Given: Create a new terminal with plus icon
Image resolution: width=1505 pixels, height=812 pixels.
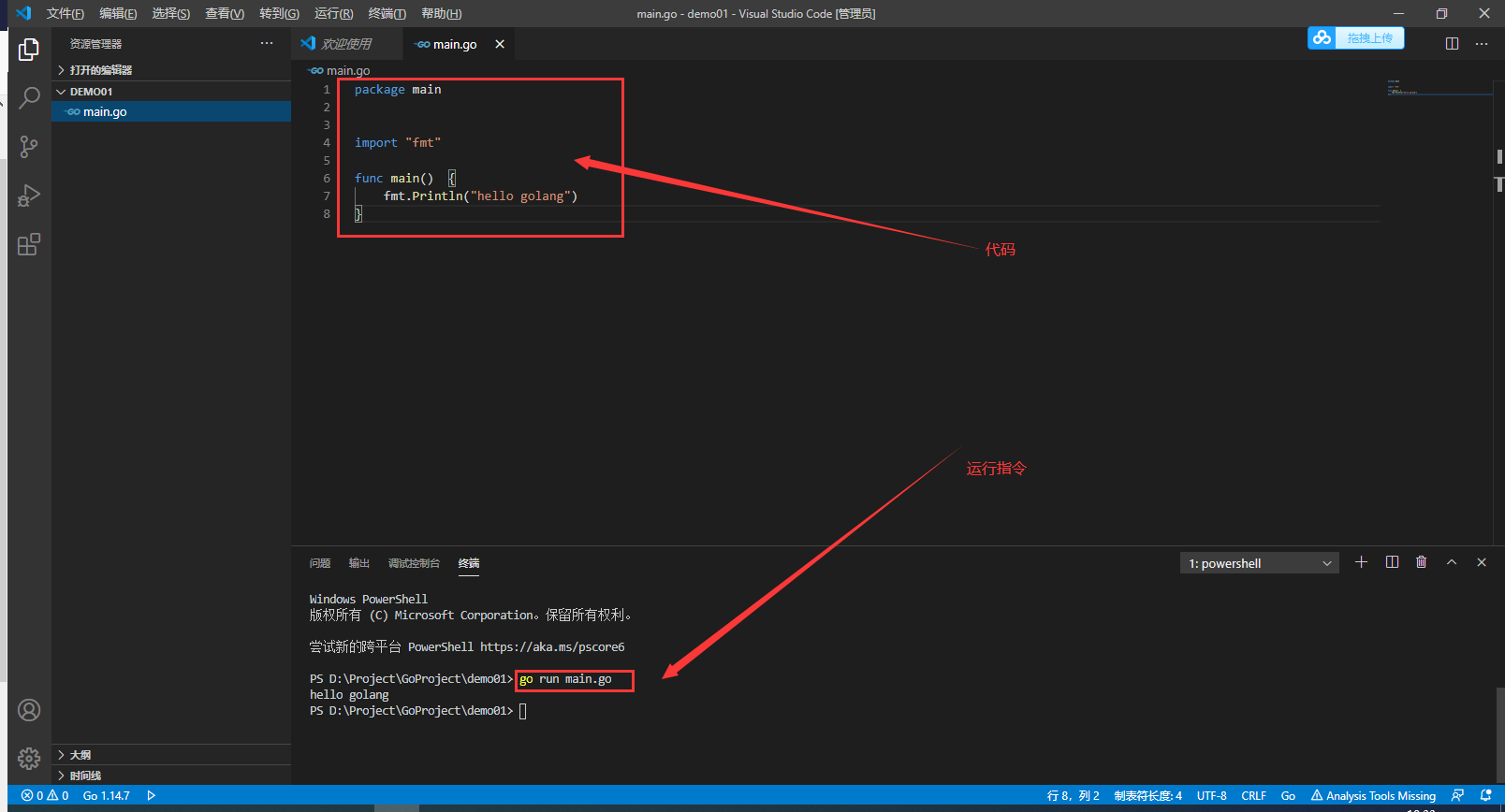Looking at the screenshot, I should (1361, 562).
